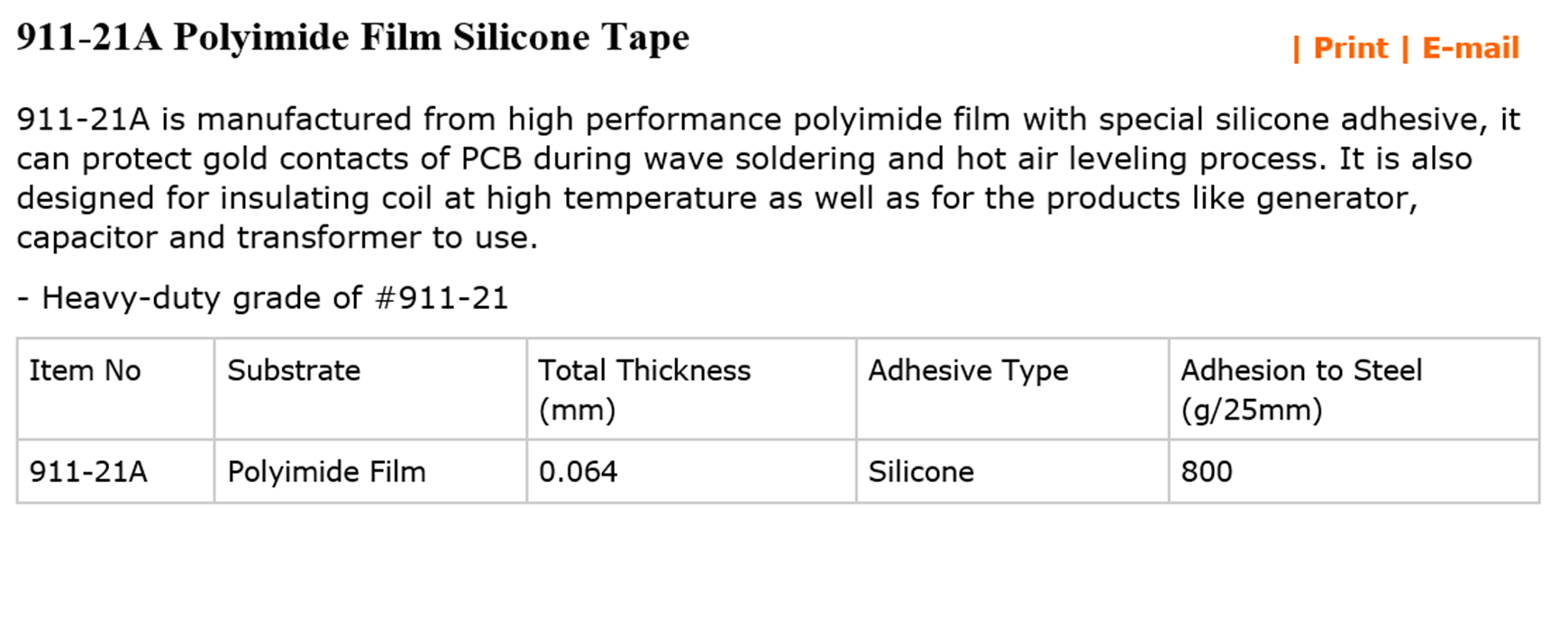1568x644 pixels.
Task: Click the word PCB in the description
Action: tap(491, 159)
